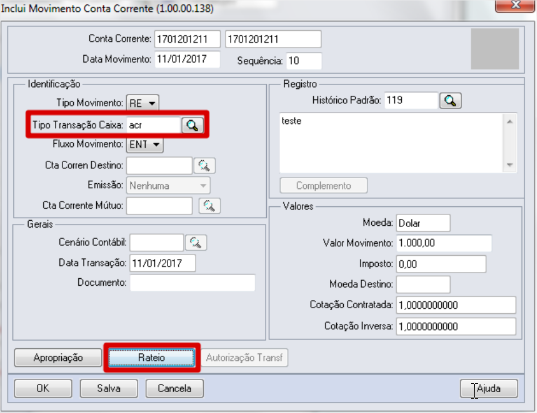Image resolution: width=537 pixels, height=413 pixels.
Task: Click the Cotação Inversa field
Action: click(456, 326)
